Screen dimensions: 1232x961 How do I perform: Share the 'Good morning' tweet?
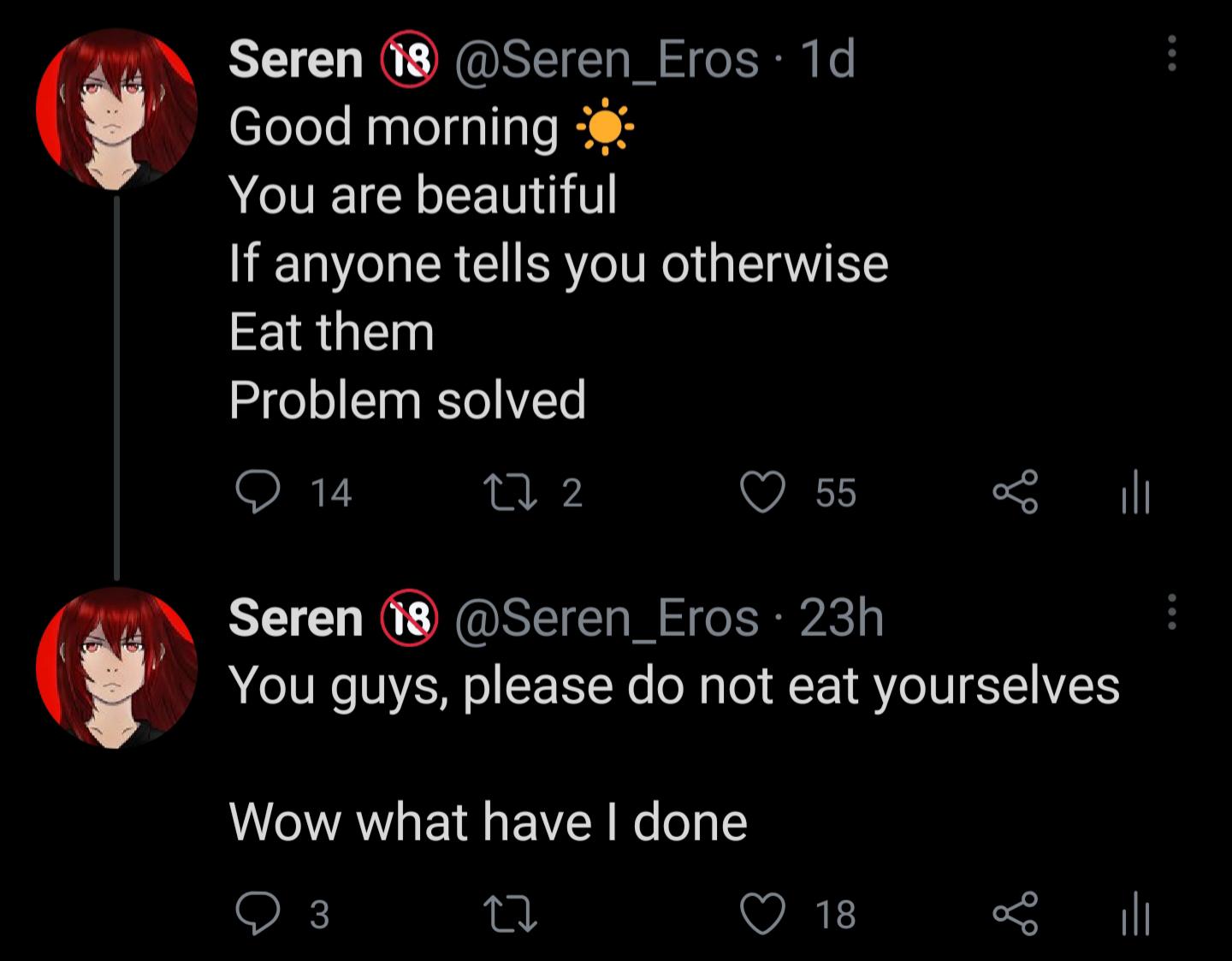[x=1016, y=493]
